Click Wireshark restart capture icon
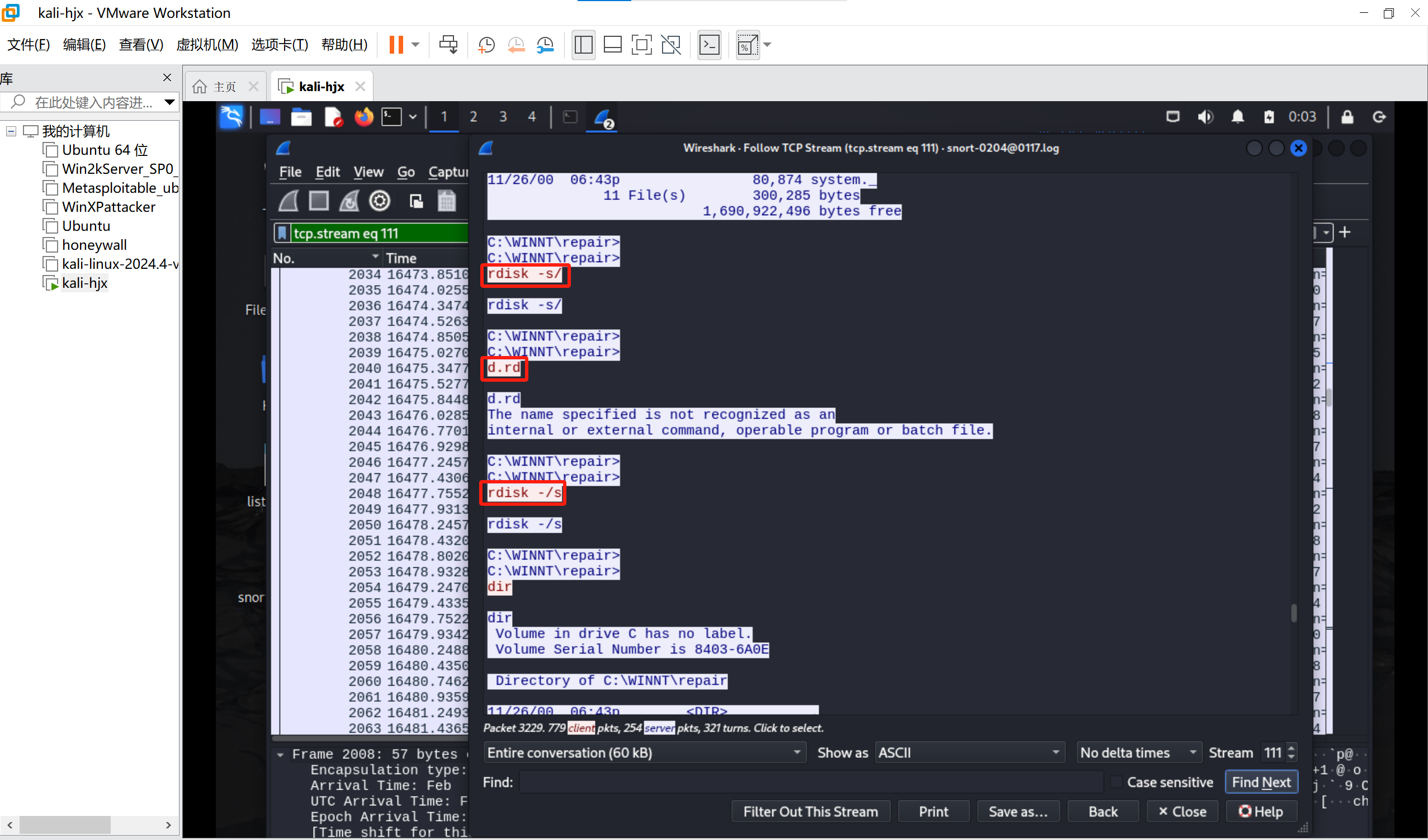Viewport: 1428px width, 840px height. (349, 202)
